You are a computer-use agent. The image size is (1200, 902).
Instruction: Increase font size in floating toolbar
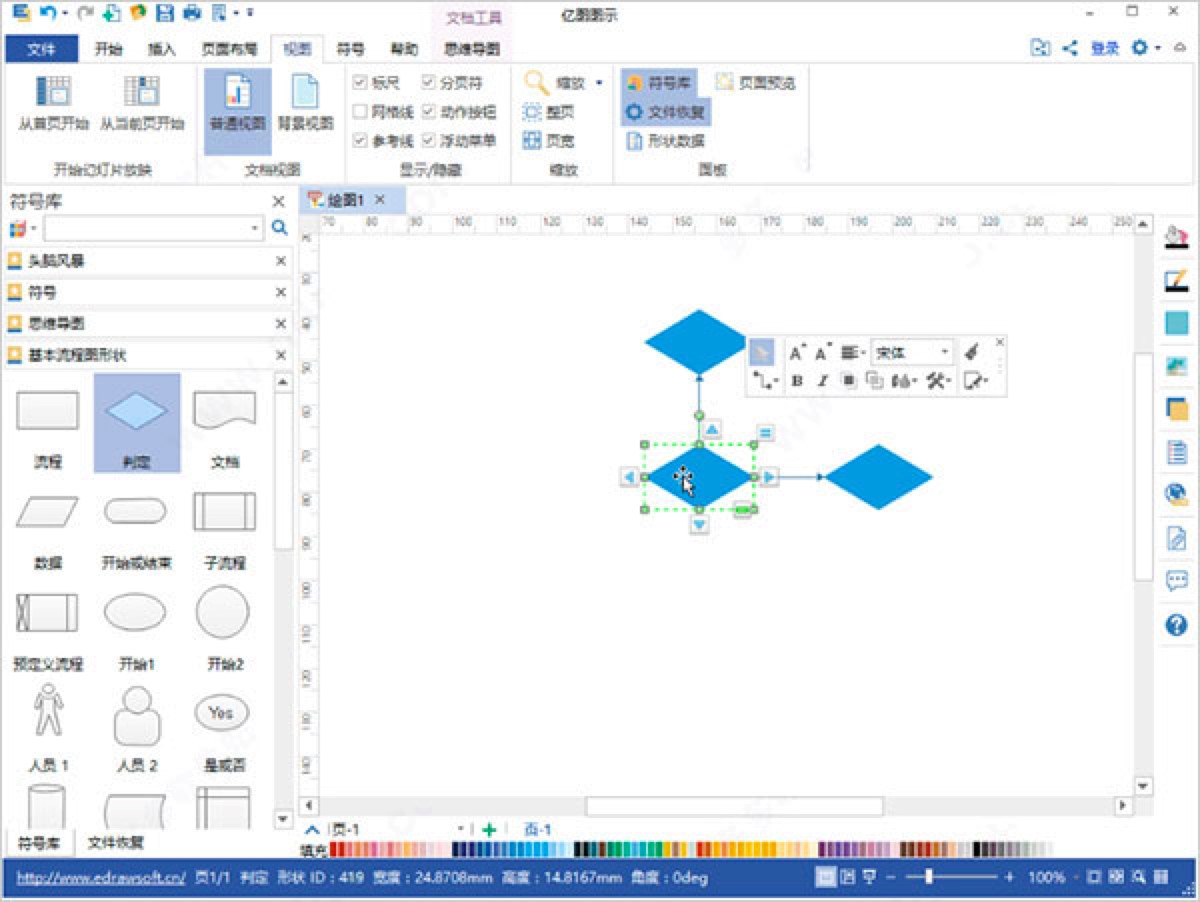click(x=797, y=352)
